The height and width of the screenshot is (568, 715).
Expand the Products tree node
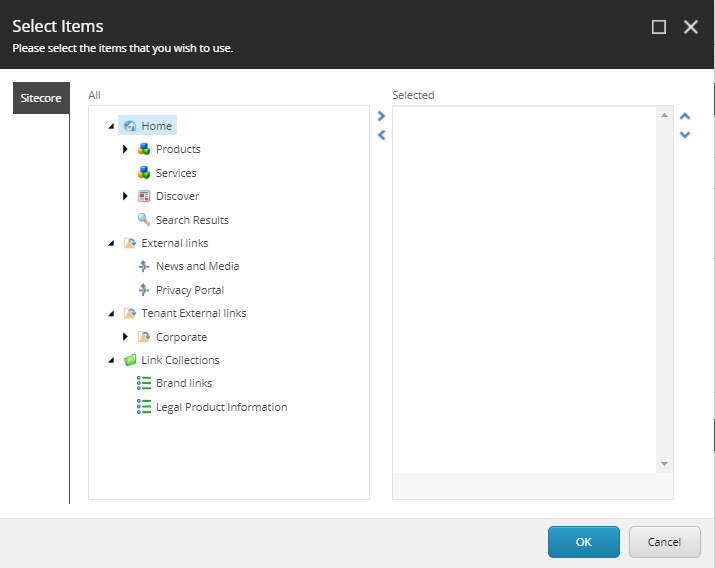pos(125,149)
